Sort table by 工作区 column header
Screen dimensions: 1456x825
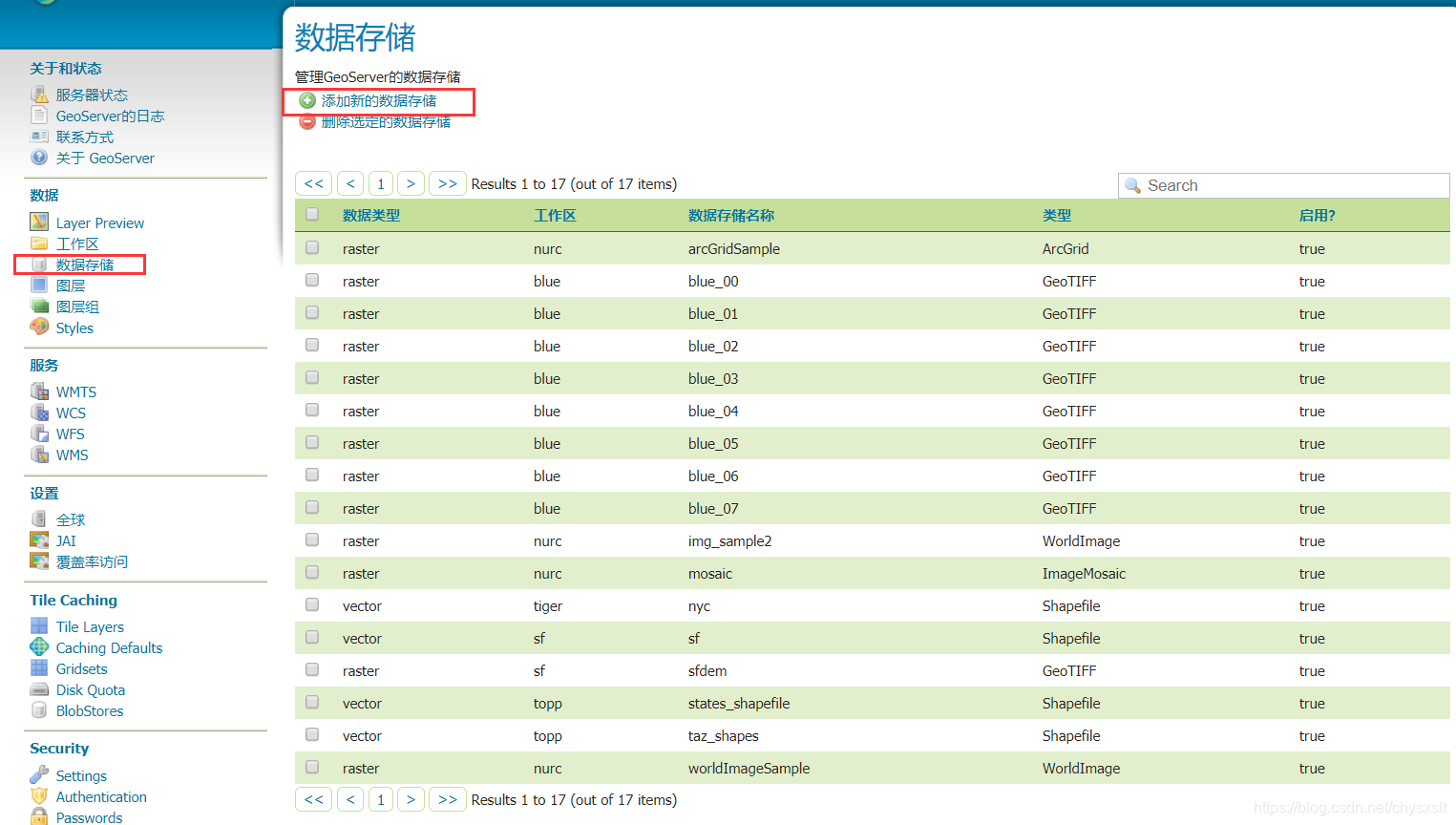(555, 216)
